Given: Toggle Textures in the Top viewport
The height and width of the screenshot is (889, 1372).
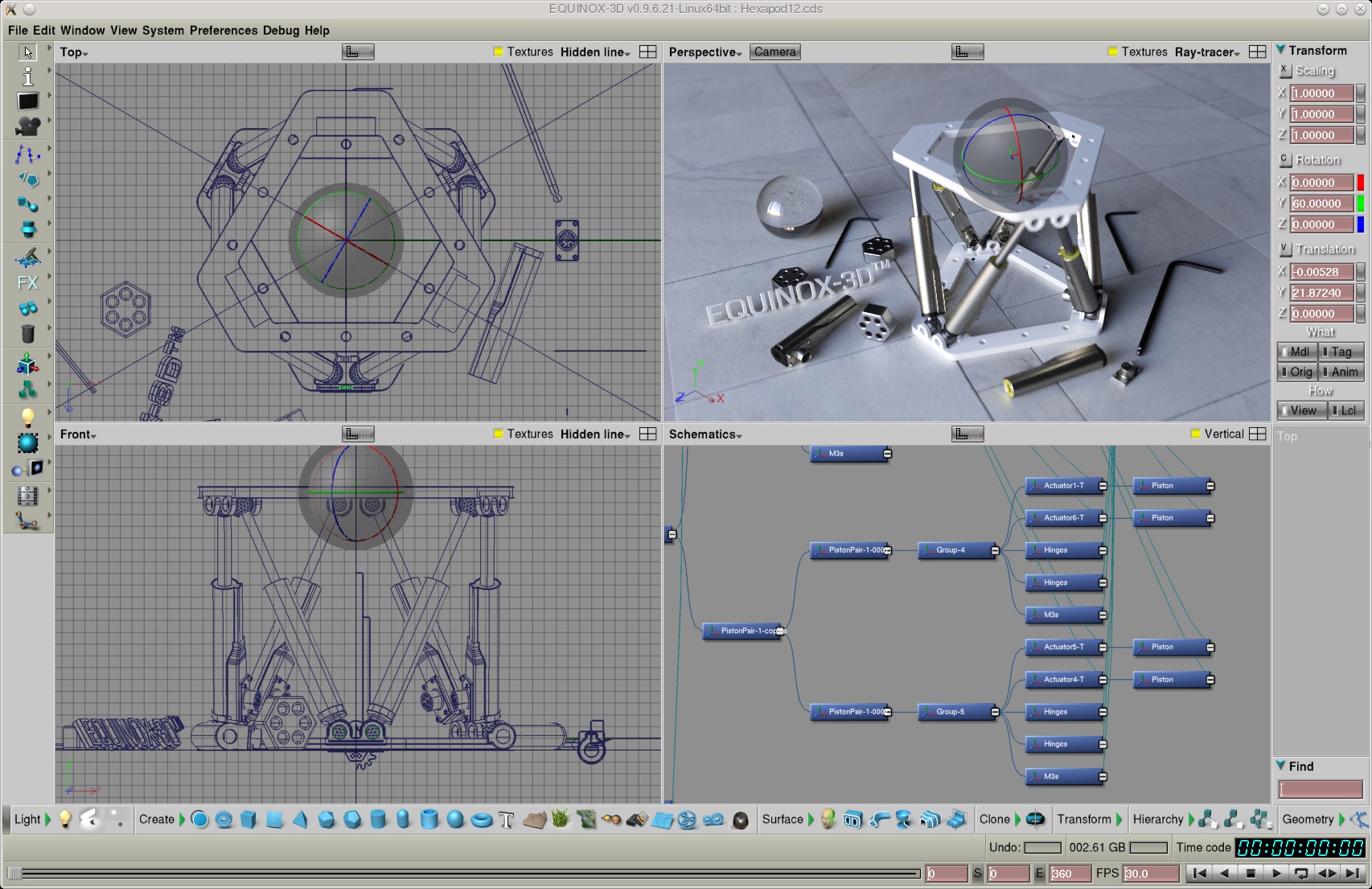Looking at the screenshot, I should 499,52.
